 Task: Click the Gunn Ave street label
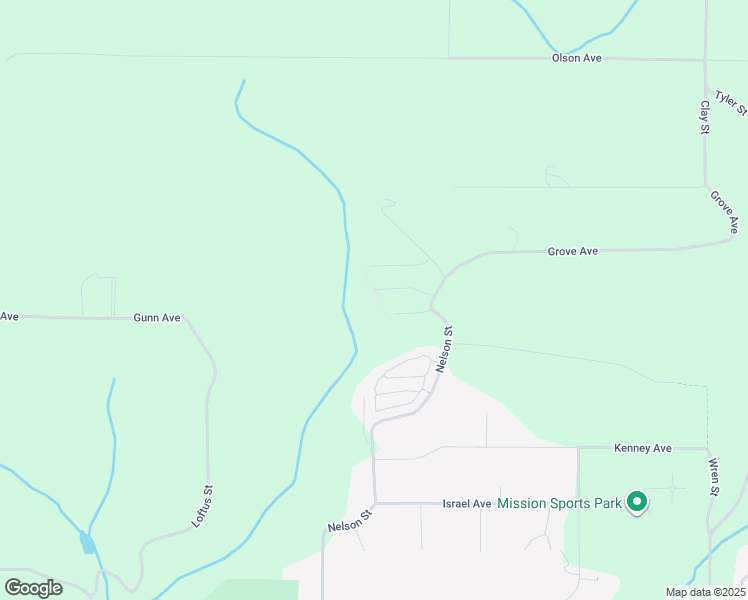coord(157,318)
